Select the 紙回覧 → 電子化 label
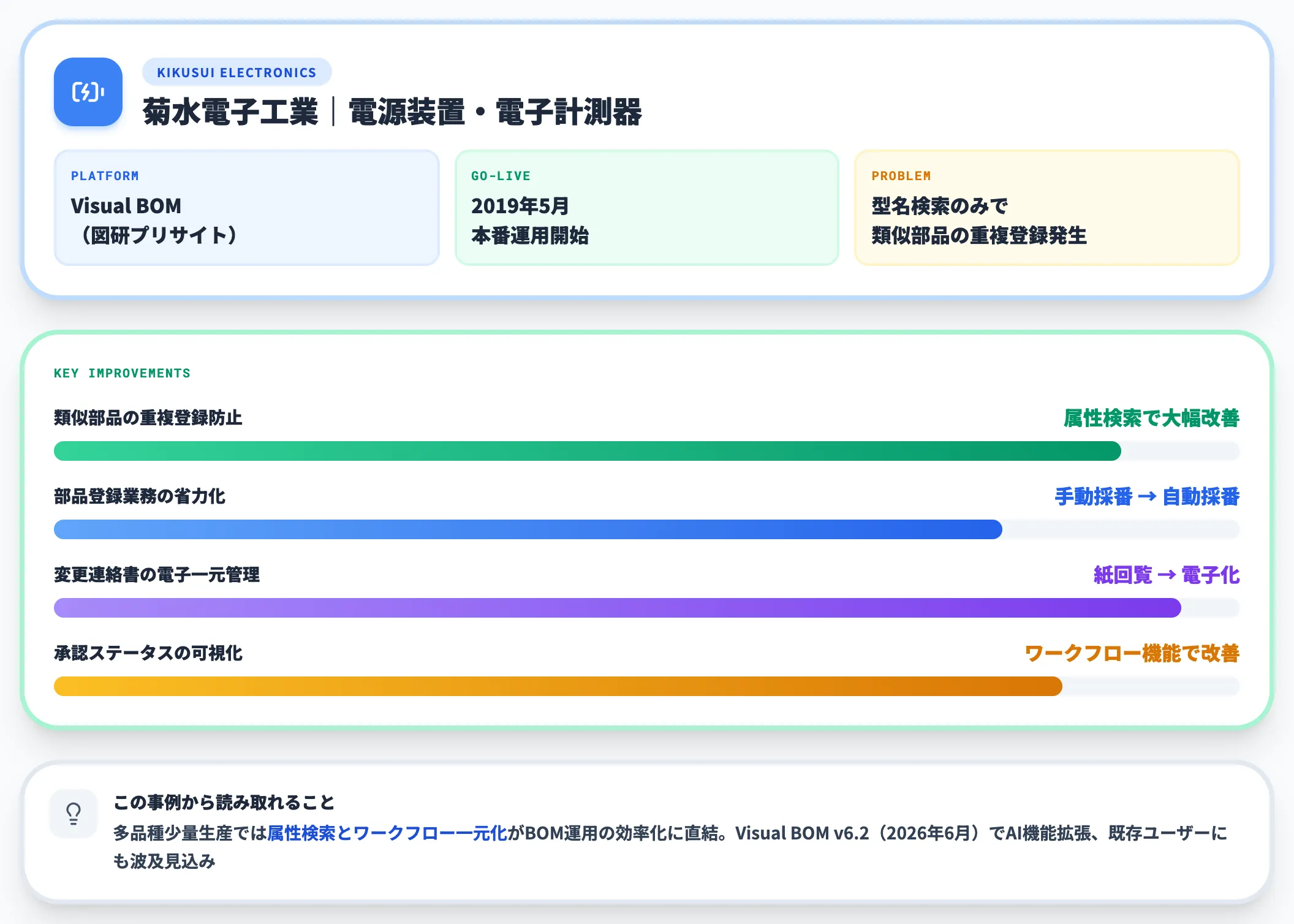Screen dimensions: 1294x924 (1167, 575)
